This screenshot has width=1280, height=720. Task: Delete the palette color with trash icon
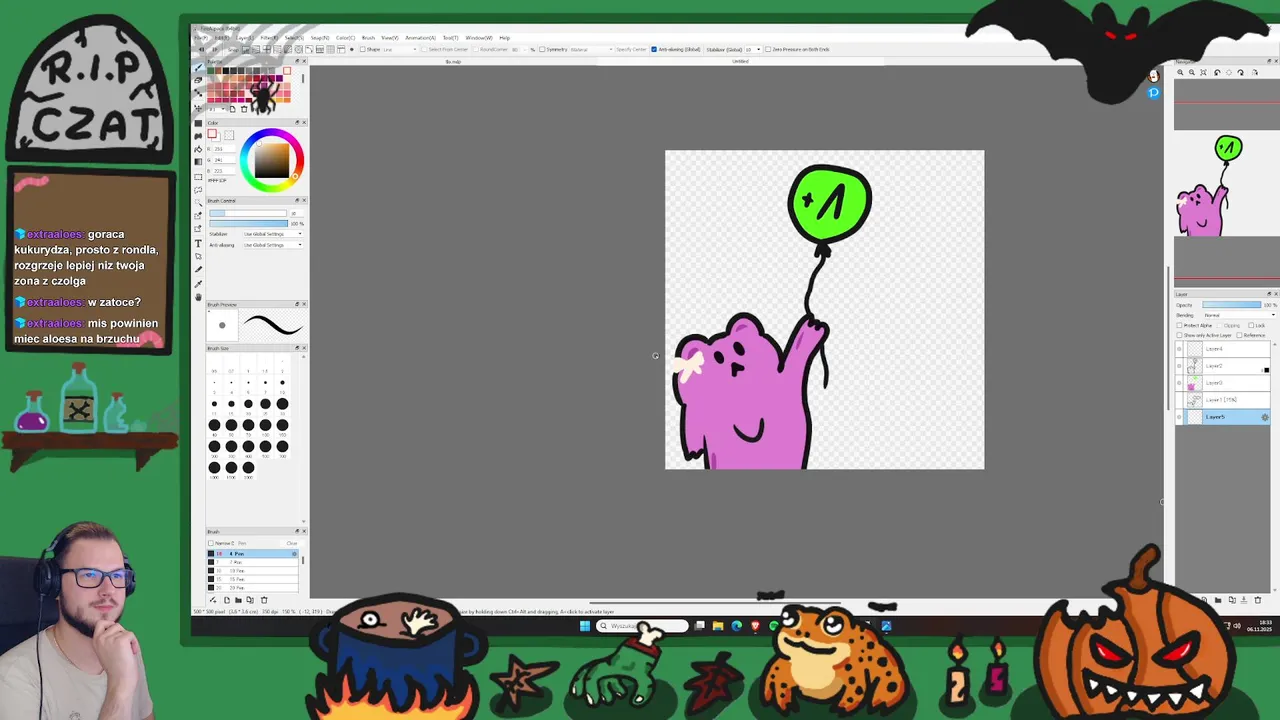pos(244,109)
